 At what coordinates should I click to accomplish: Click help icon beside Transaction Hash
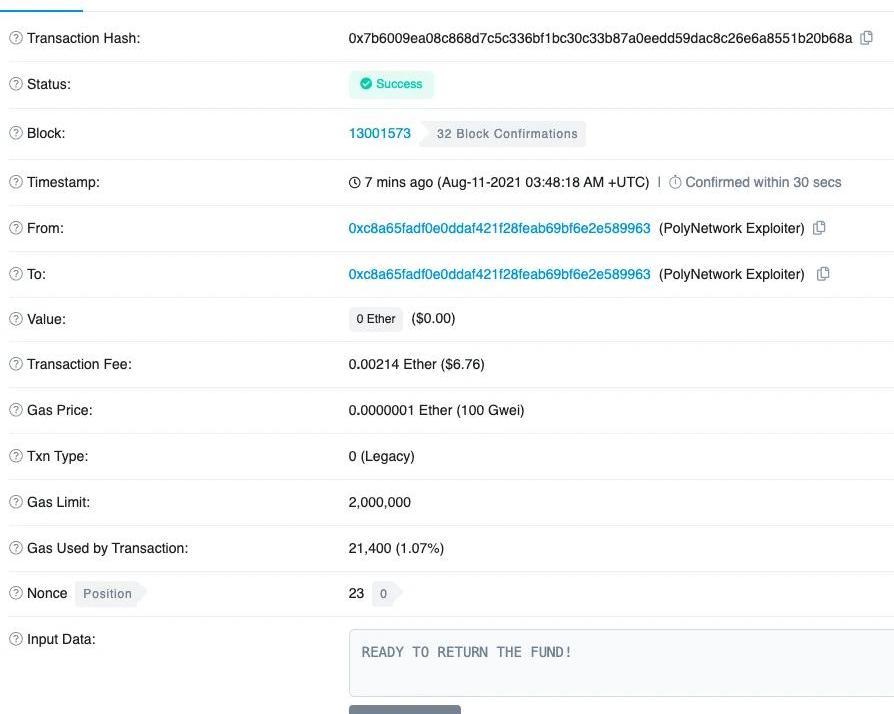pyautogui.click(x=16, y=38)
